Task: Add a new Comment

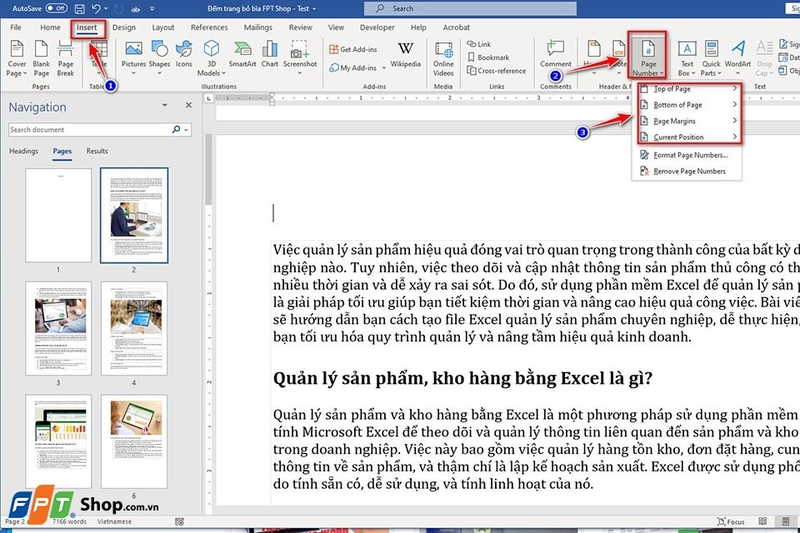Action: 556,54
